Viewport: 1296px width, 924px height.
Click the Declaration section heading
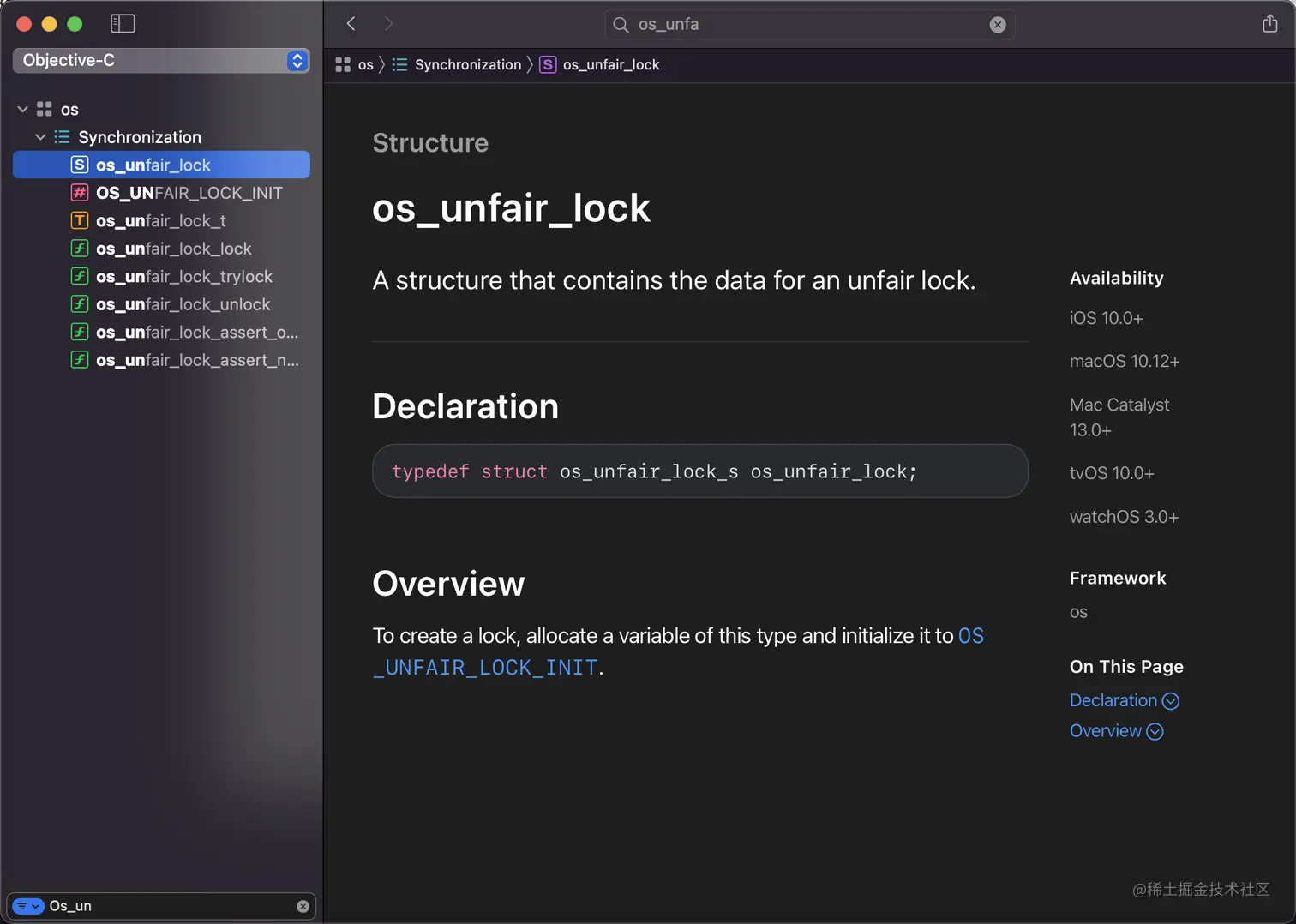[465, 406]
